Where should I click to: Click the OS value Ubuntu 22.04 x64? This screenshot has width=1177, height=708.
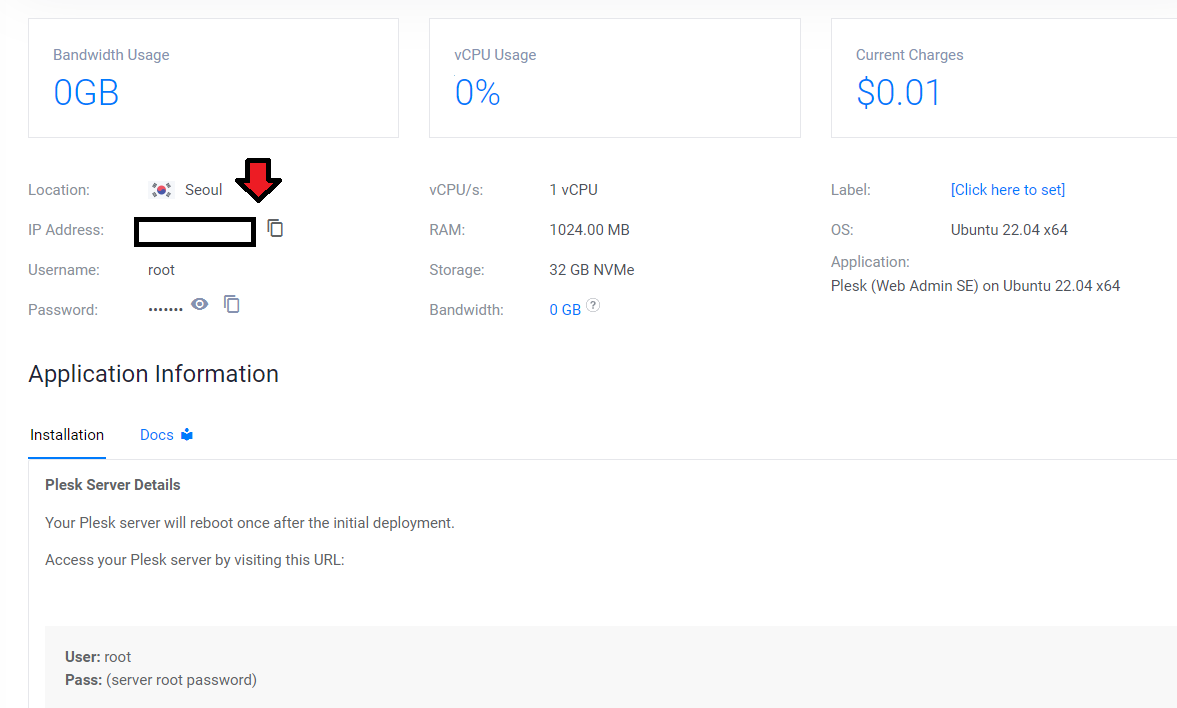(1009, 230)
